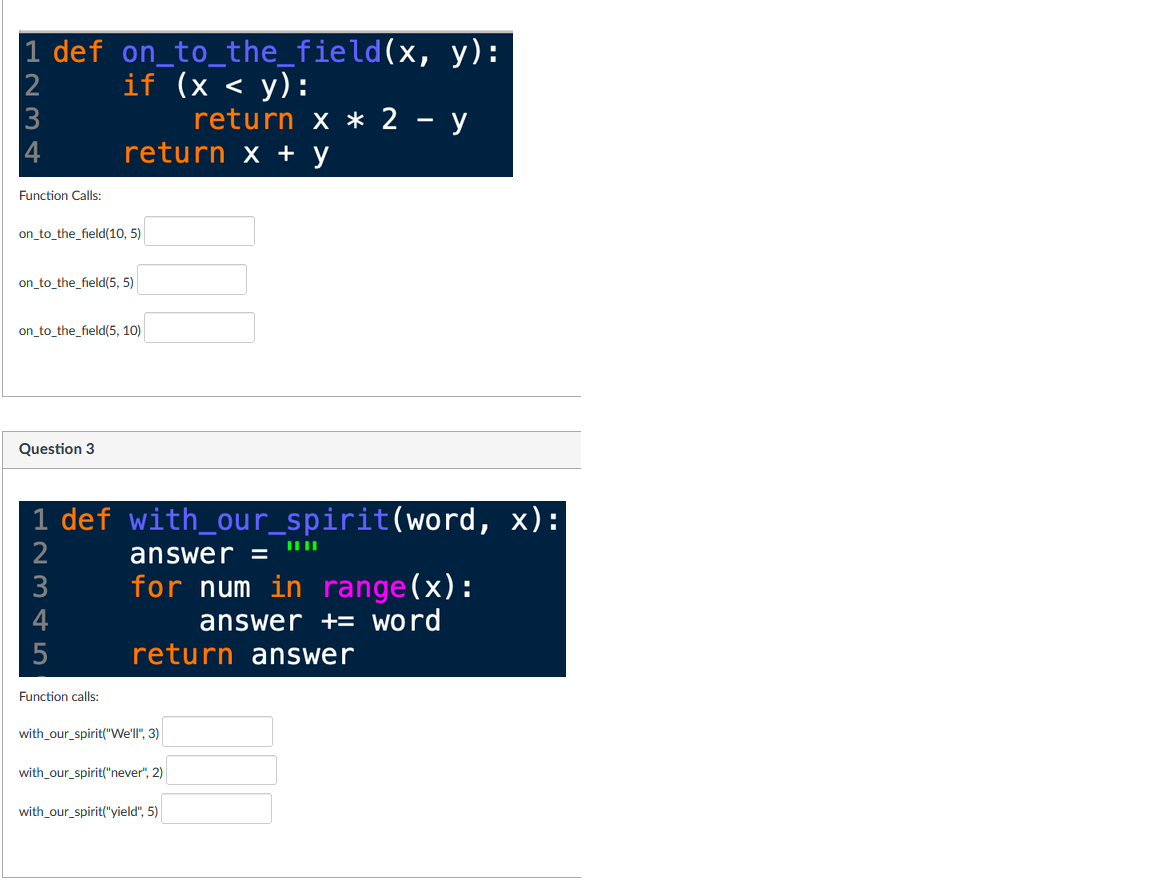Click the return answer statement

[240, 654]
